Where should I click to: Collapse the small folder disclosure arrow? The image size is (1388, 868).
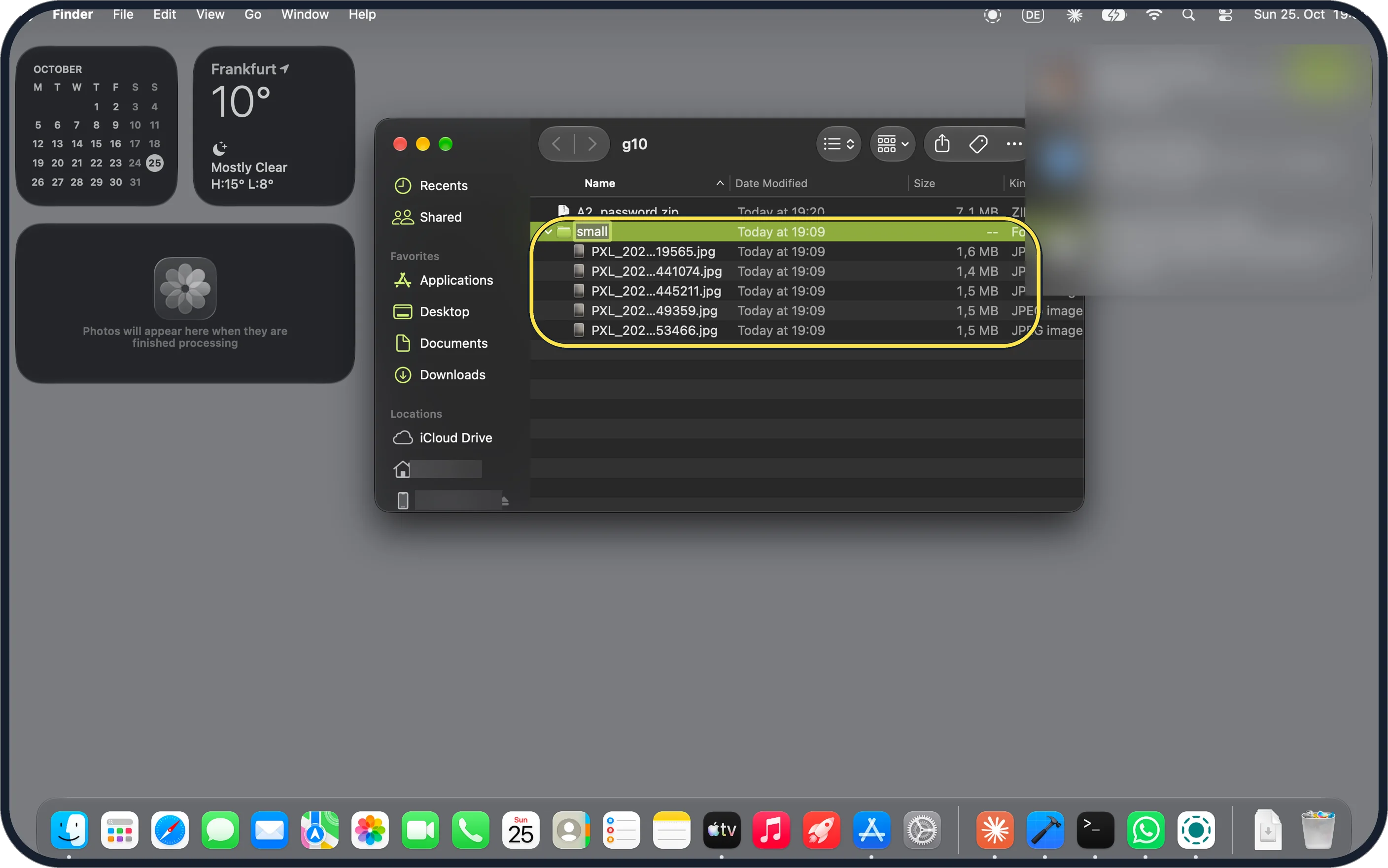point(549,232)
